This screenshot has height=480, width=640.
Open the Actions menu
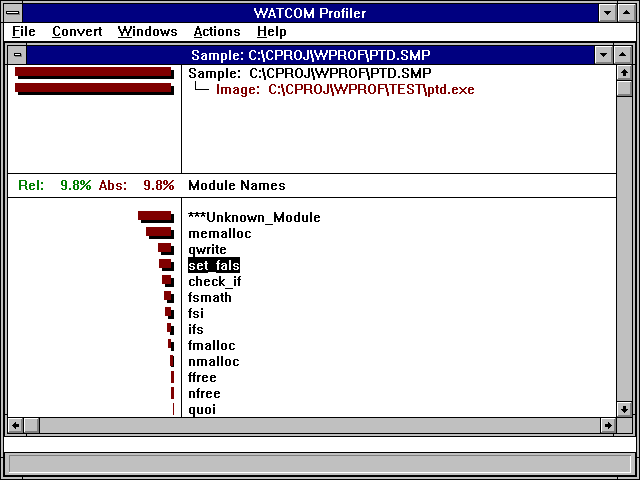pos(217,32)
